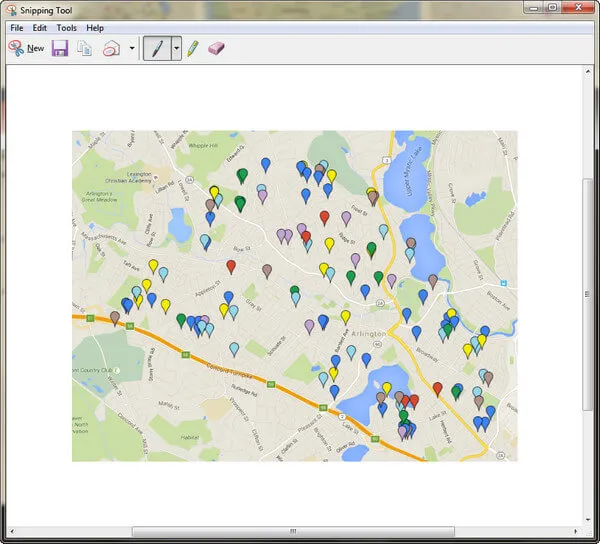Viewport: 600px width, 544px height.
Task: Save the snip with the floppy disk icon
Action: click(60, 48)
